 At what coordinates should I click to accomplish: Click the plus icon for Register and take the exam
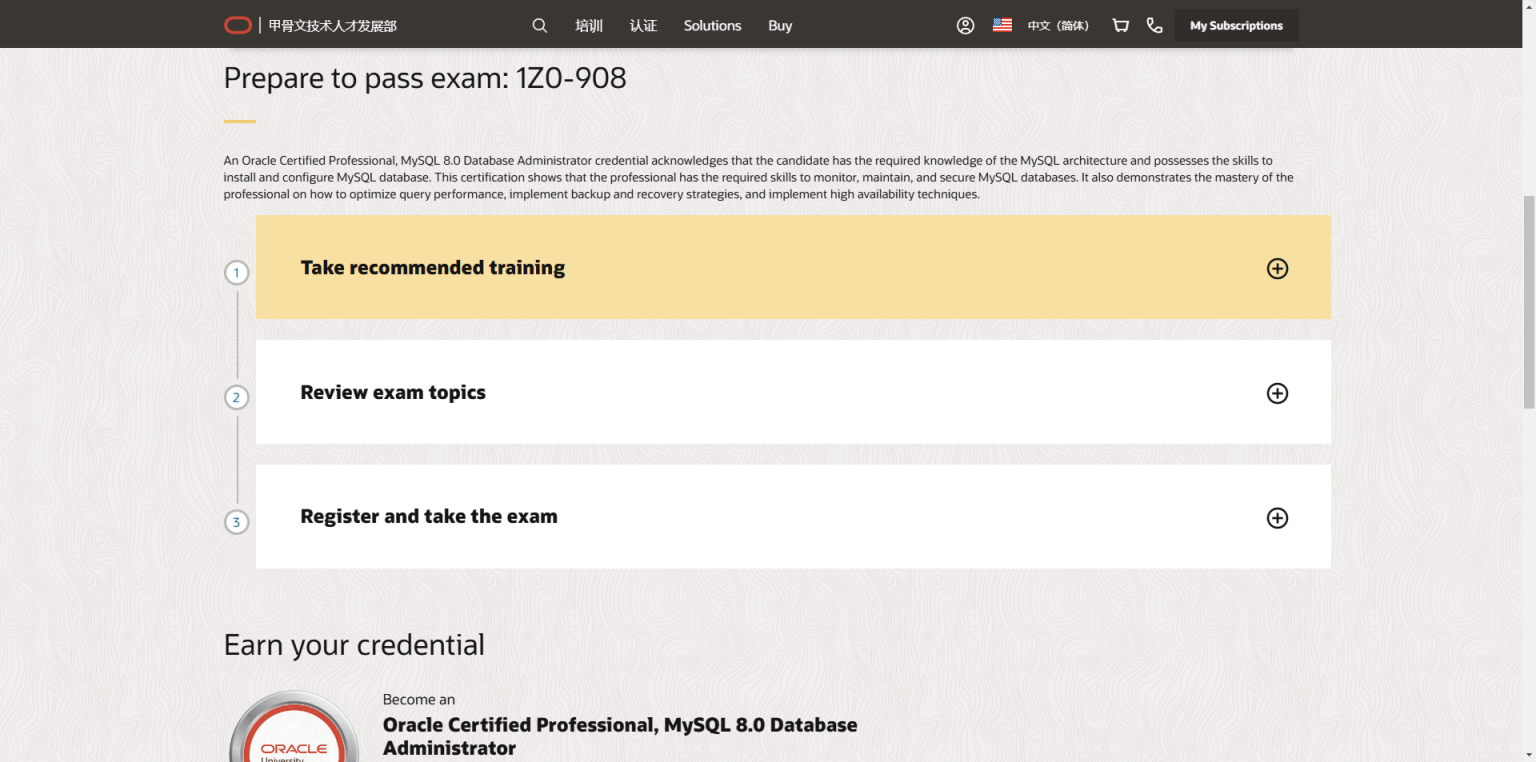pyautogui.click(x=1277, y=518)
